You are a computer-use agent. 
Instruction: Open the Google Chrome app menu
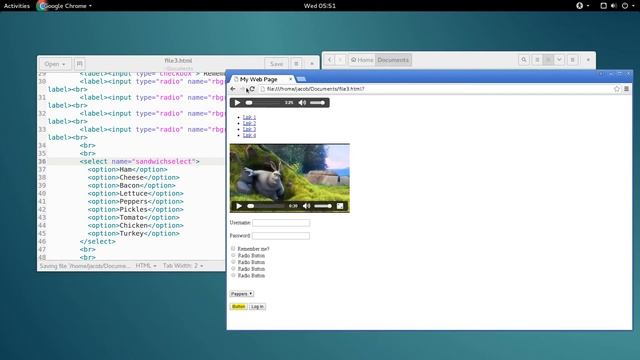pyautogui.click(x=64, y=6)
